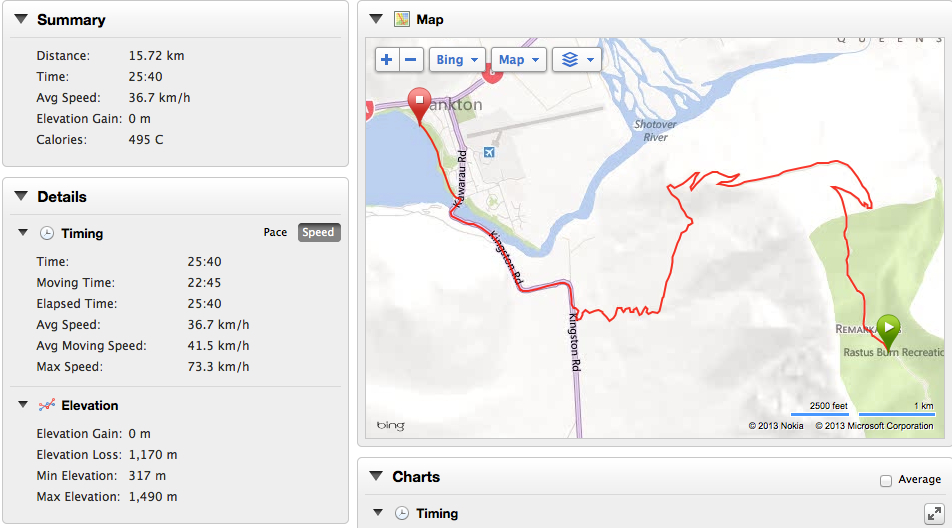
Task: Click the red finish marker at Frankton
Action: click(x=419, y=102)
